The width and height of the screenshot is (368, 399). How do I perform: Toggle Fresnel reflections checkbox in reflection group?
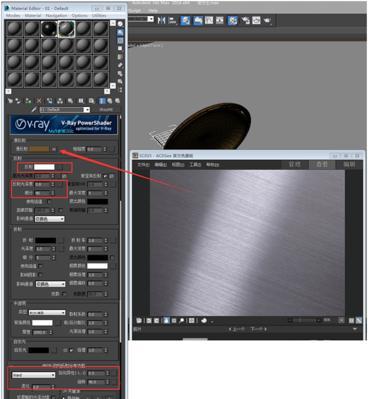click(x=105, y=176)
